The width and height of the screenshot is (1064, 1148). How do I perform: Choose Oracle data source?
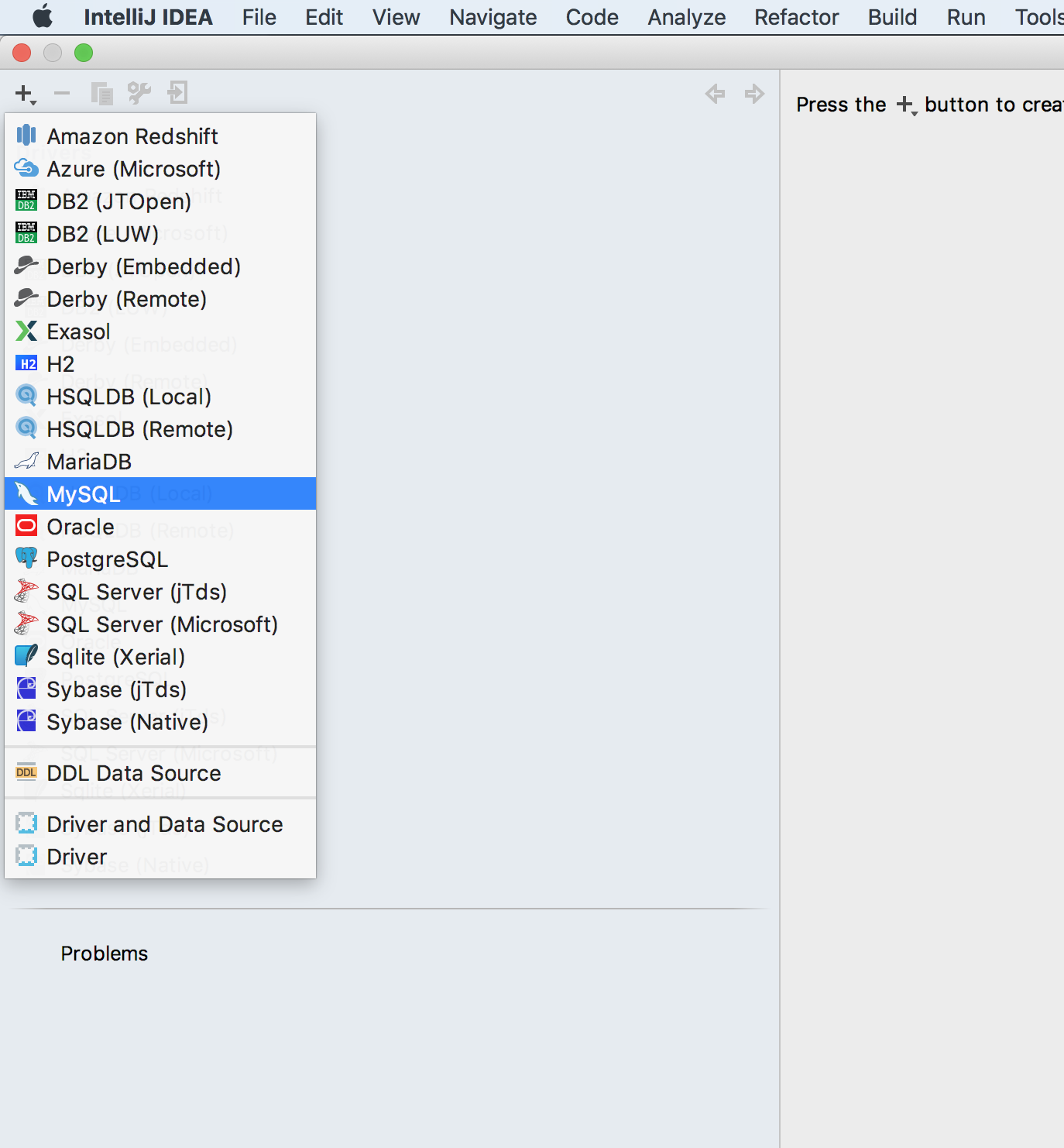click(x=160, y=527)
